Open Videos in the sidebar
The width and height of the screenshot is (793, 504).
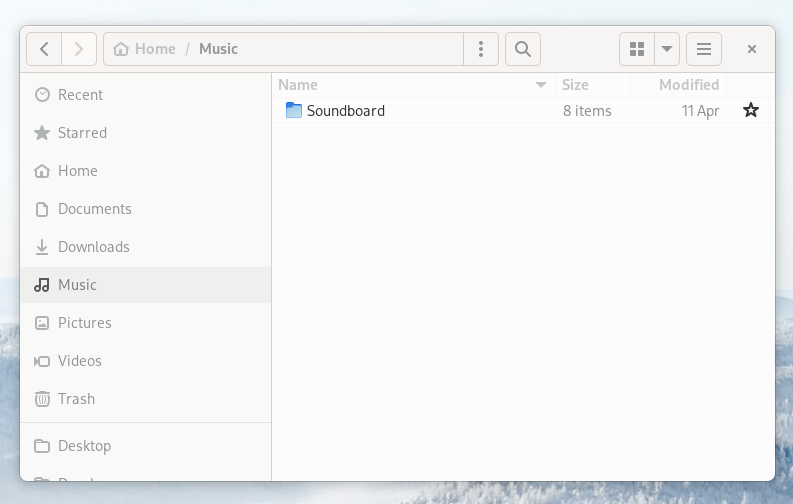pos(146,361)
